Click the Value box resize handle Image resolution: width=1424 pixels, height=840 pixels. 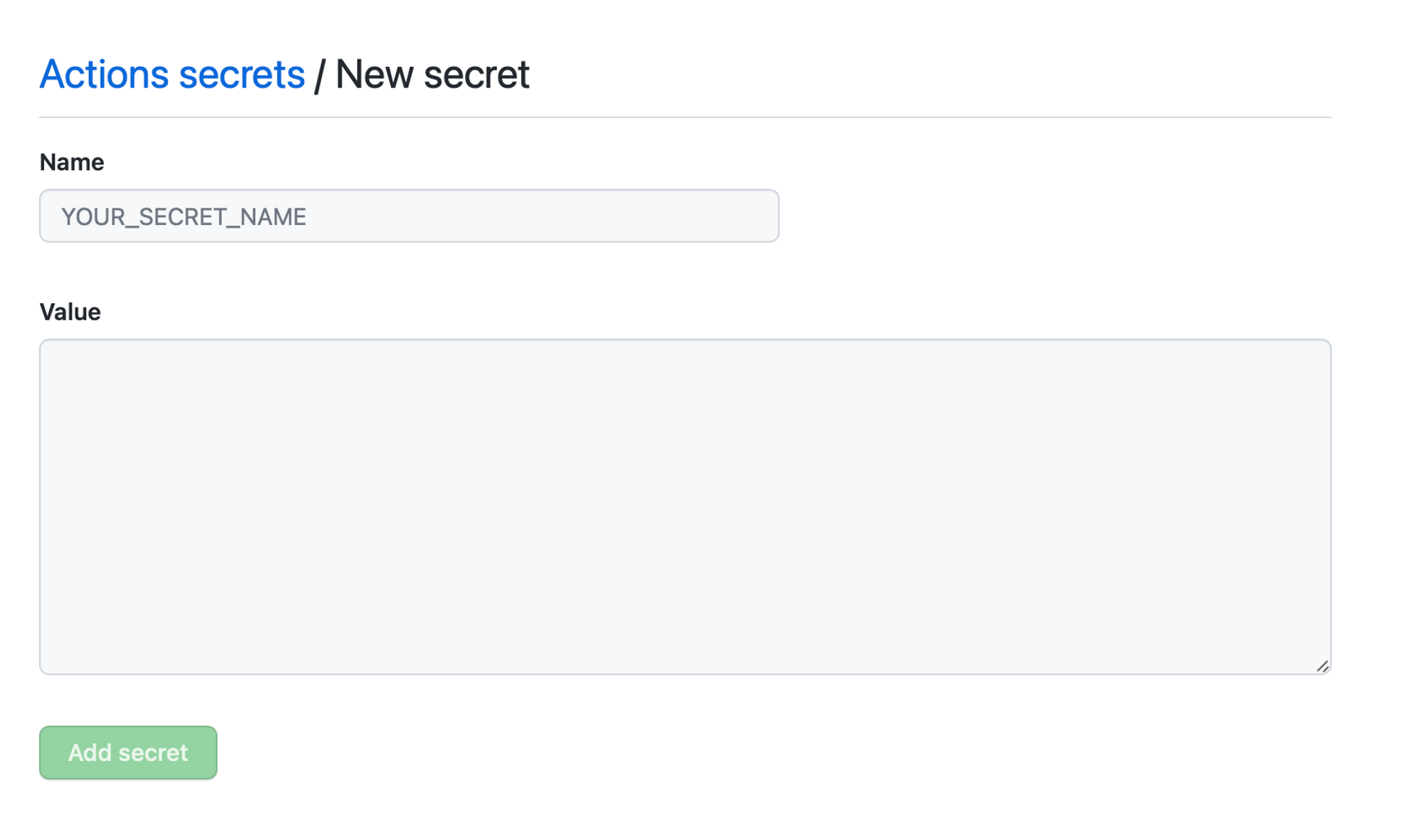click(1322, 666)
